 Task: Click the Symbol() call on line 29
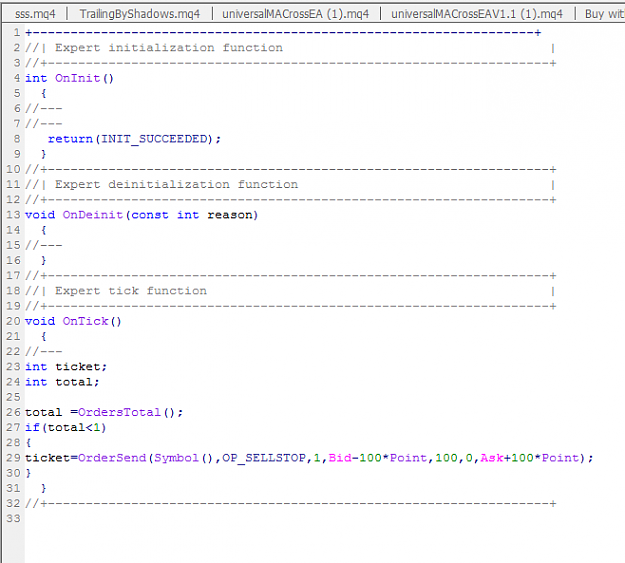(184, 458)
